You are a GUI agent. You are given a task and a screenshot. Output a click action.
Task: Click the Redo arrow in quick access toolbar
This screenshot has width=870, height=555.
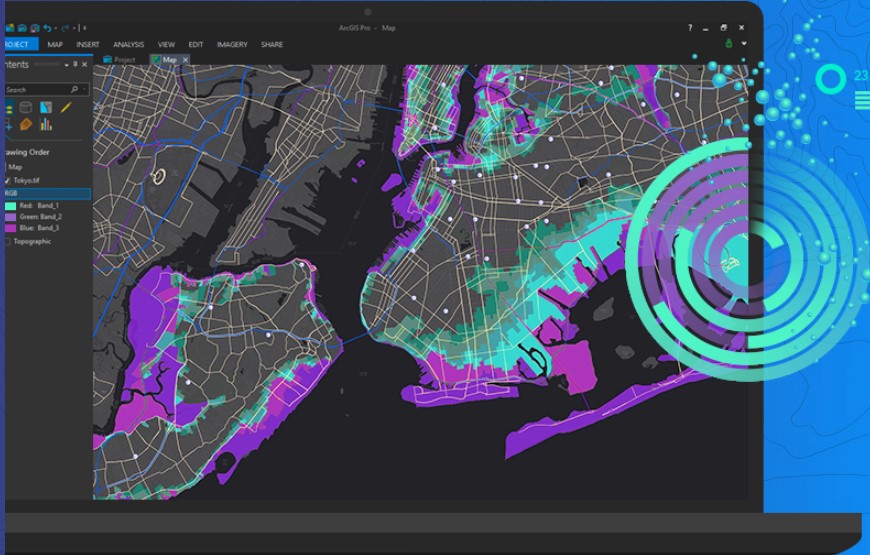[x=65, y=28]
